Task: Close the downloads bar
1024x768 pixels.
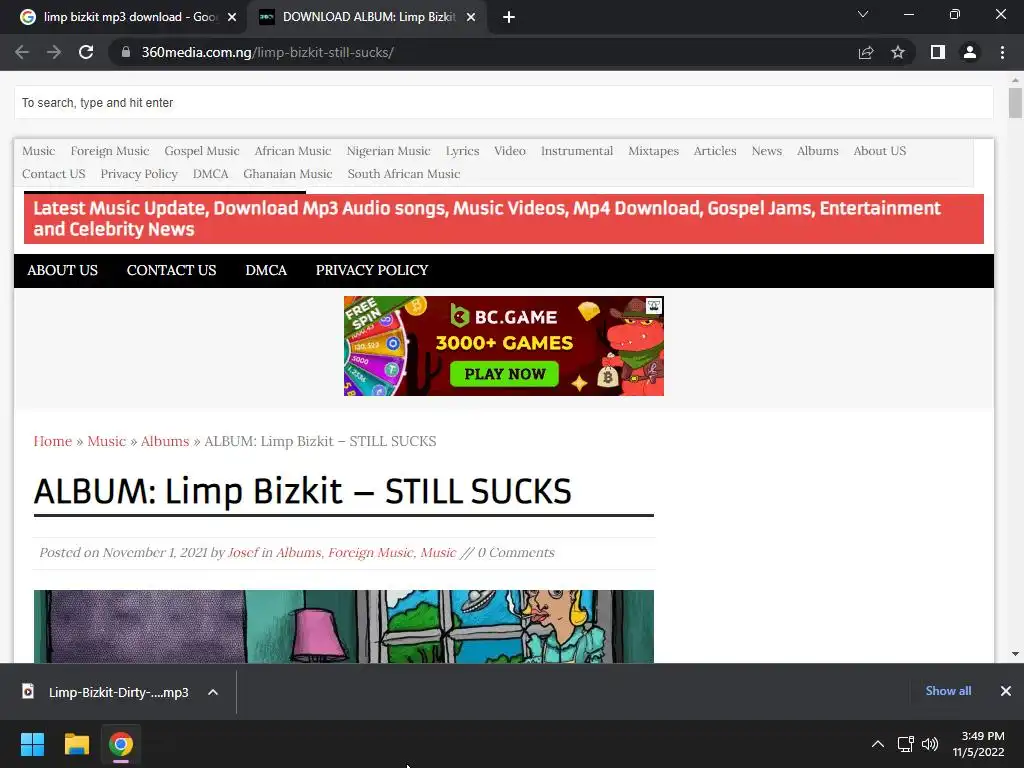Action: tap(1006, 691)
